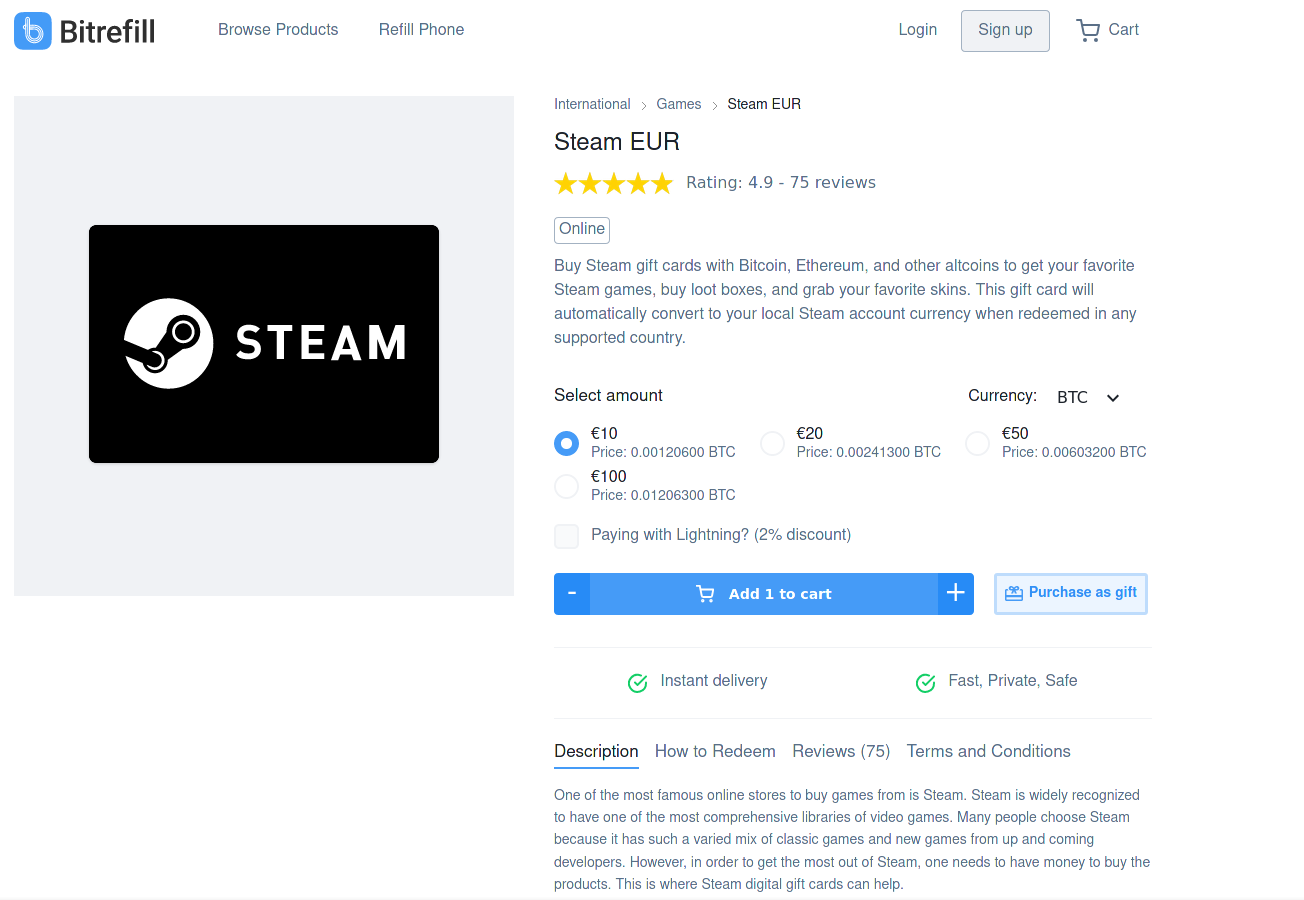Click the Cart label in header
The image size is (1304, 900).
1124,30
